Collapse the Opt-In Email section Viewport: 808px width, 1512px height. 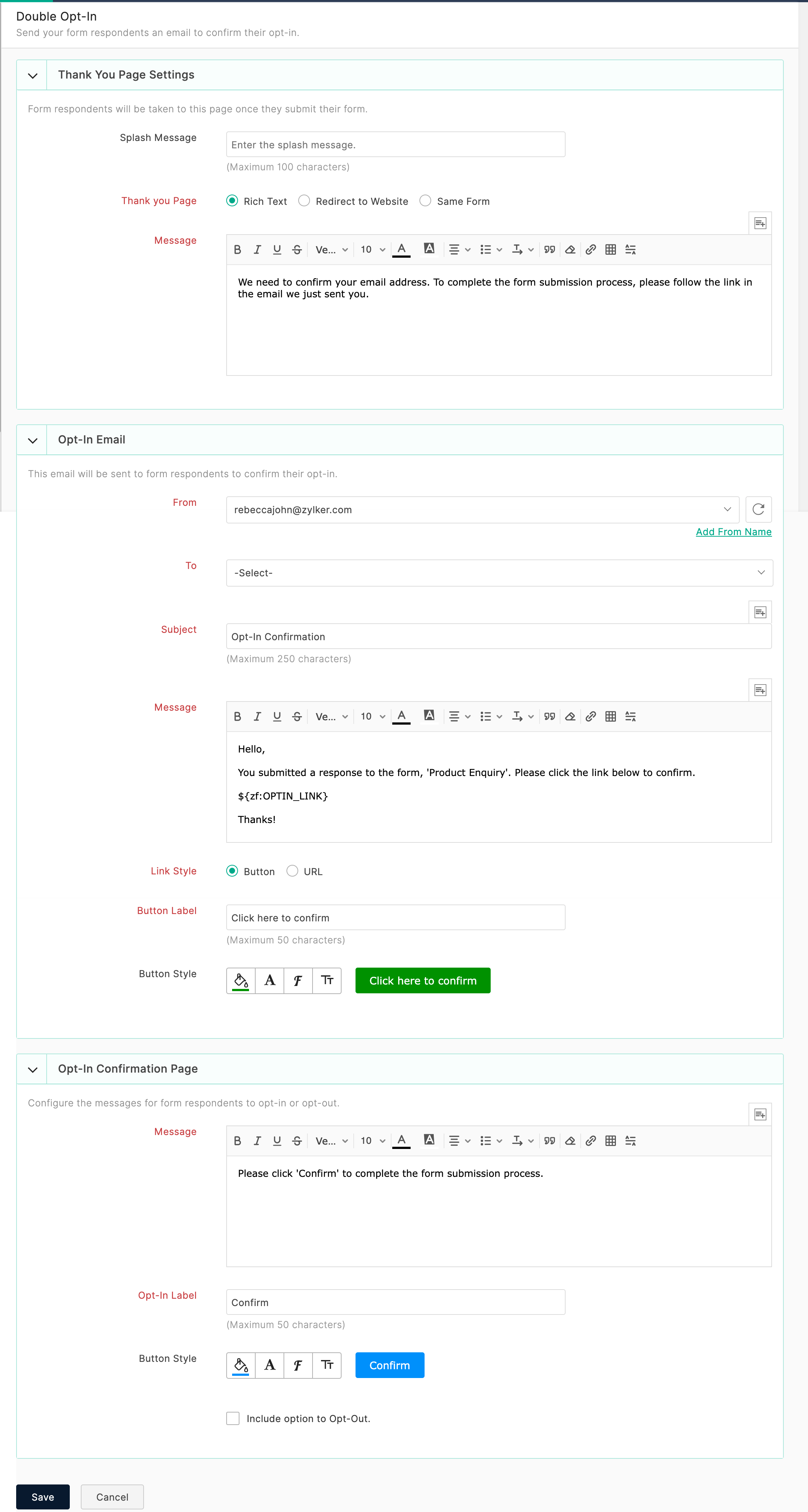(33, 440)
